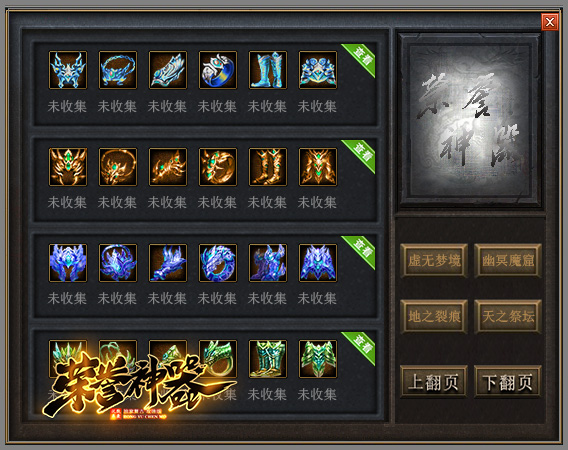Select the blue boots icon in first row

pos(268,70)
